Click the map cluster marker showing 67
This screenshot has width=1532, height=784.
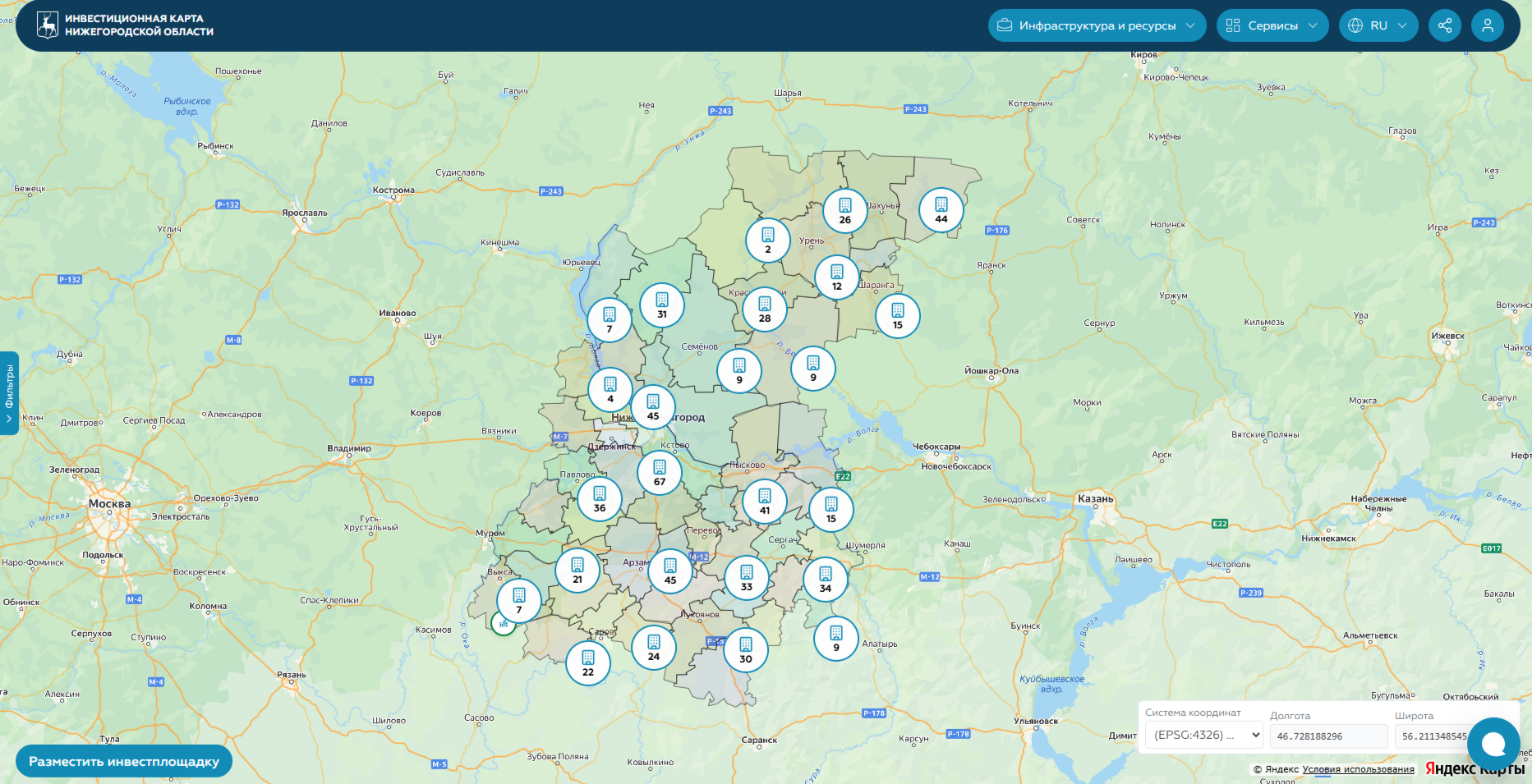click(660, 473)
